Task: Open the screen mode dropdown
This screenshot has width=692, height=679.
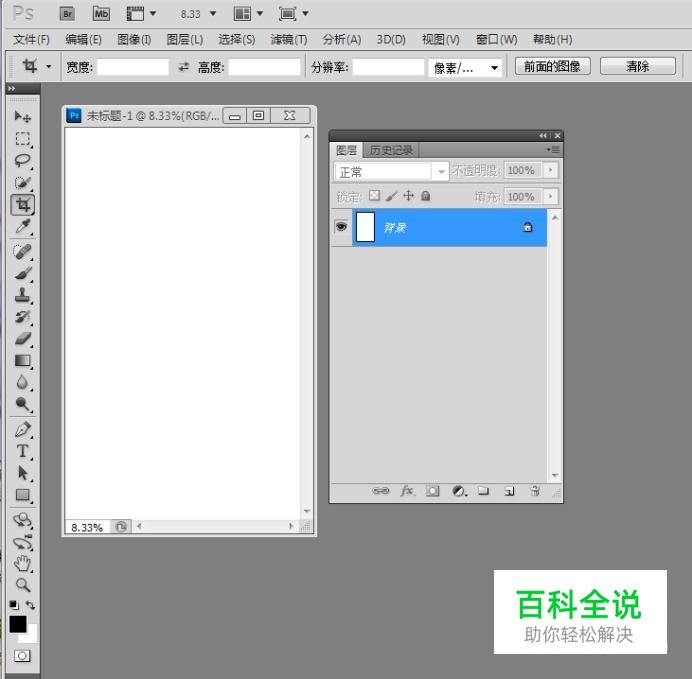Action: 293,14
